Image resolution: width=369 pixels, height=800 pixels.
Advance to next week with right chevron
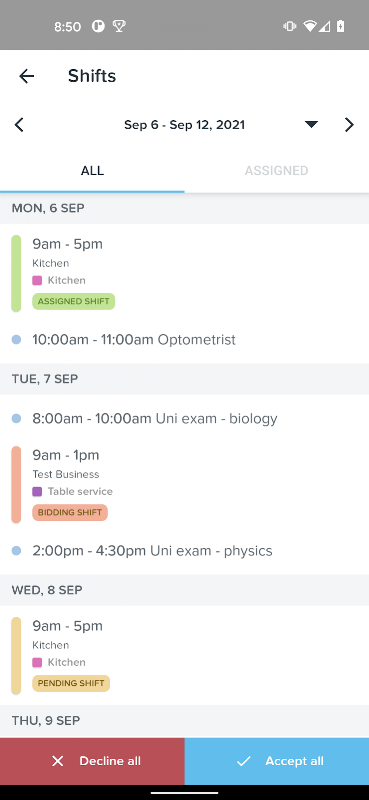coord(349,124)
